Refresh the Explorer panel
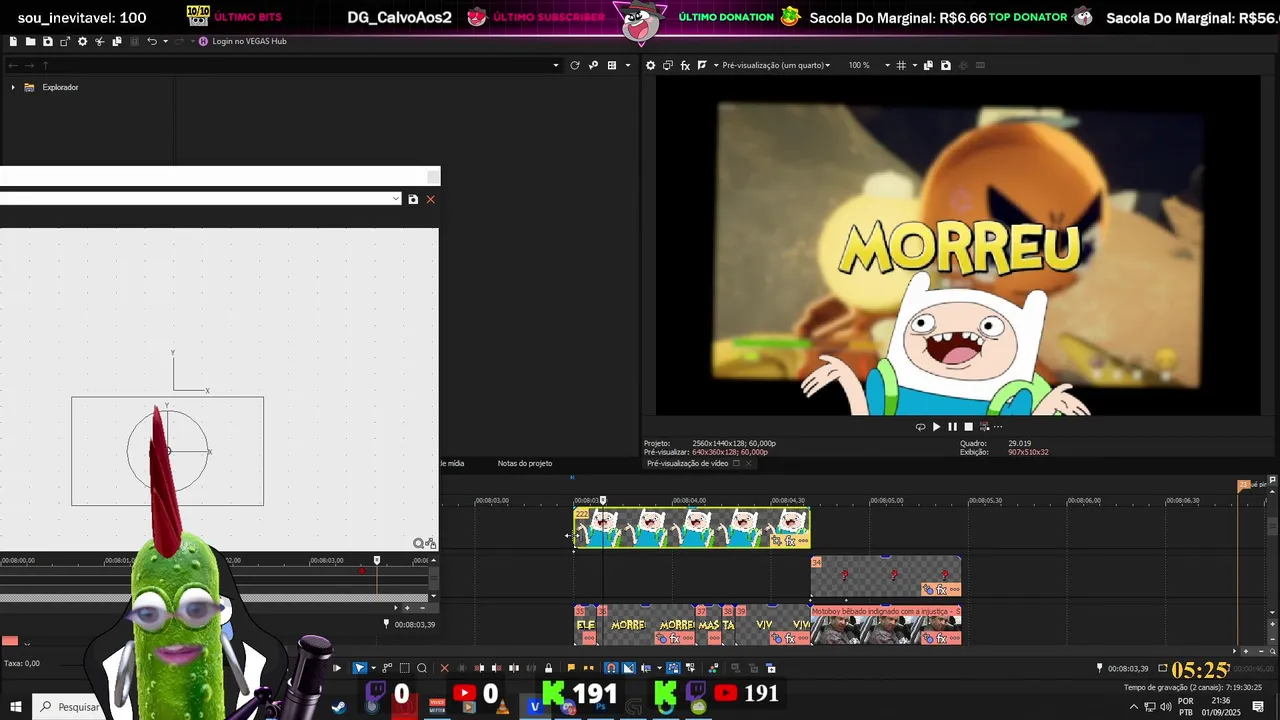 (x=575, y=65)
